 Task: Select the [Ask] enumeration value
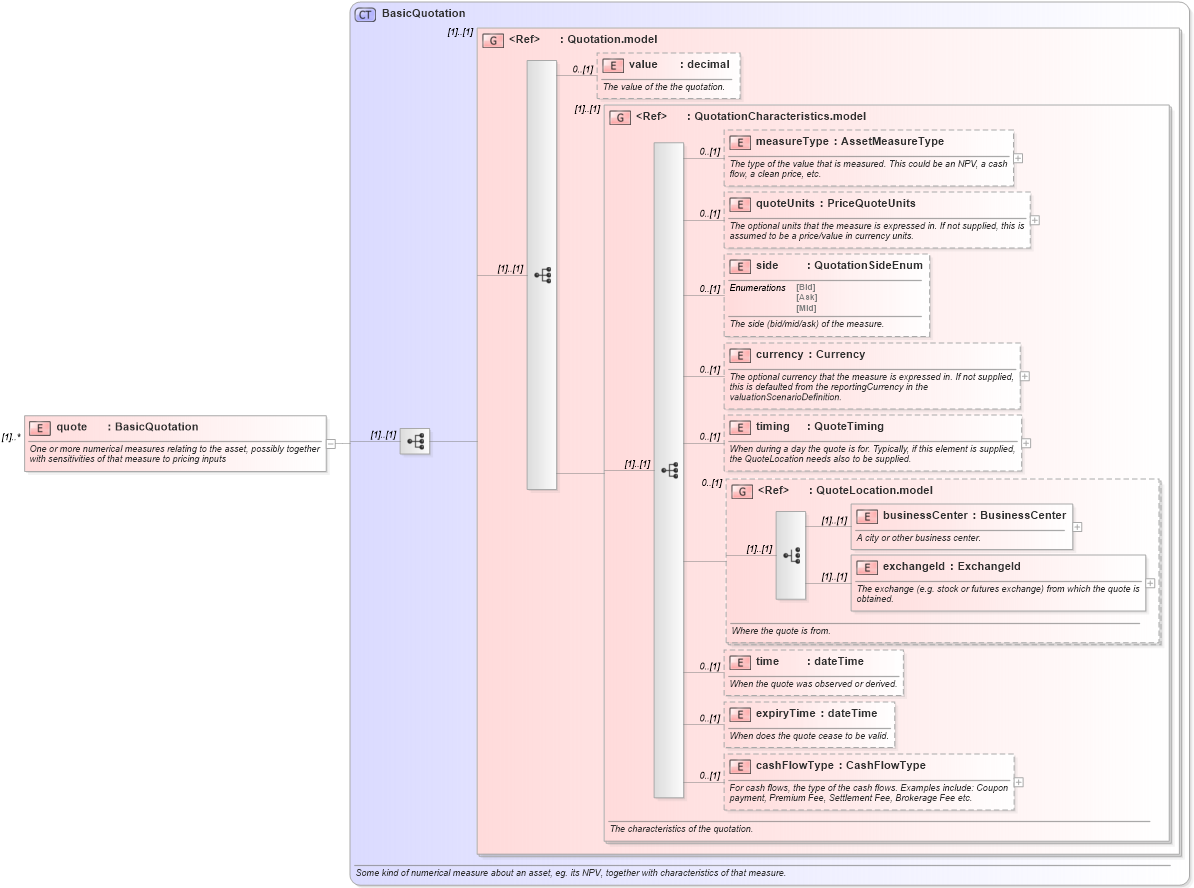click(x=806, y=297)
